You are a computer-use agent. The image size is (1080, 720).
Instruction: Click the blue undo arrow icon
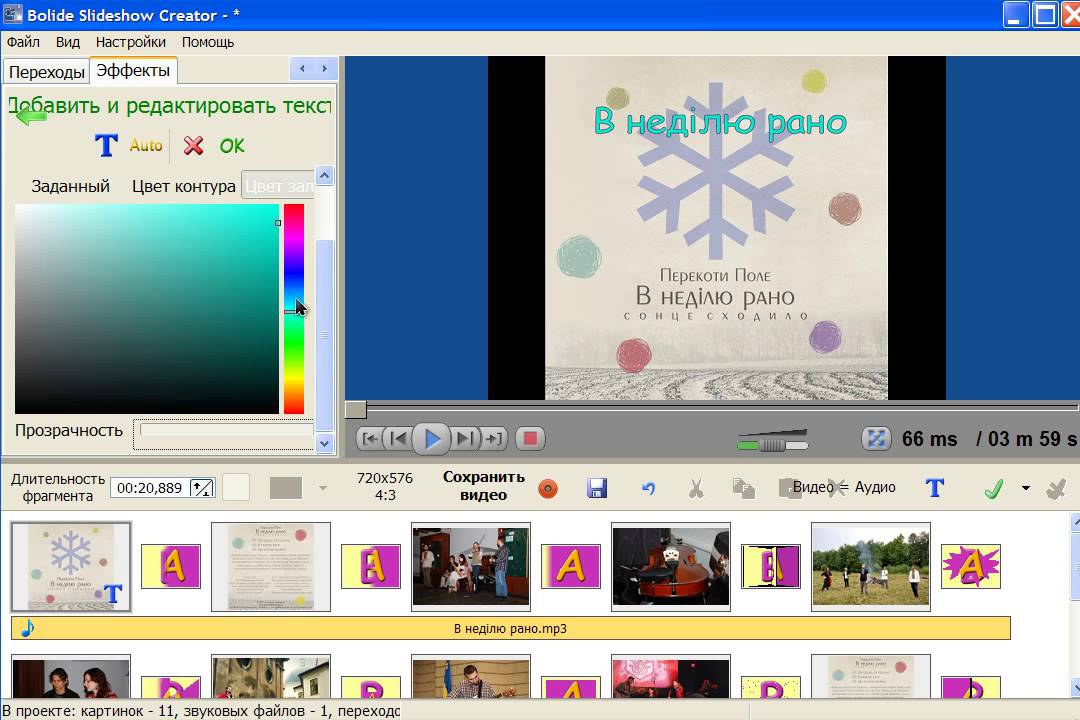point(648,488)
